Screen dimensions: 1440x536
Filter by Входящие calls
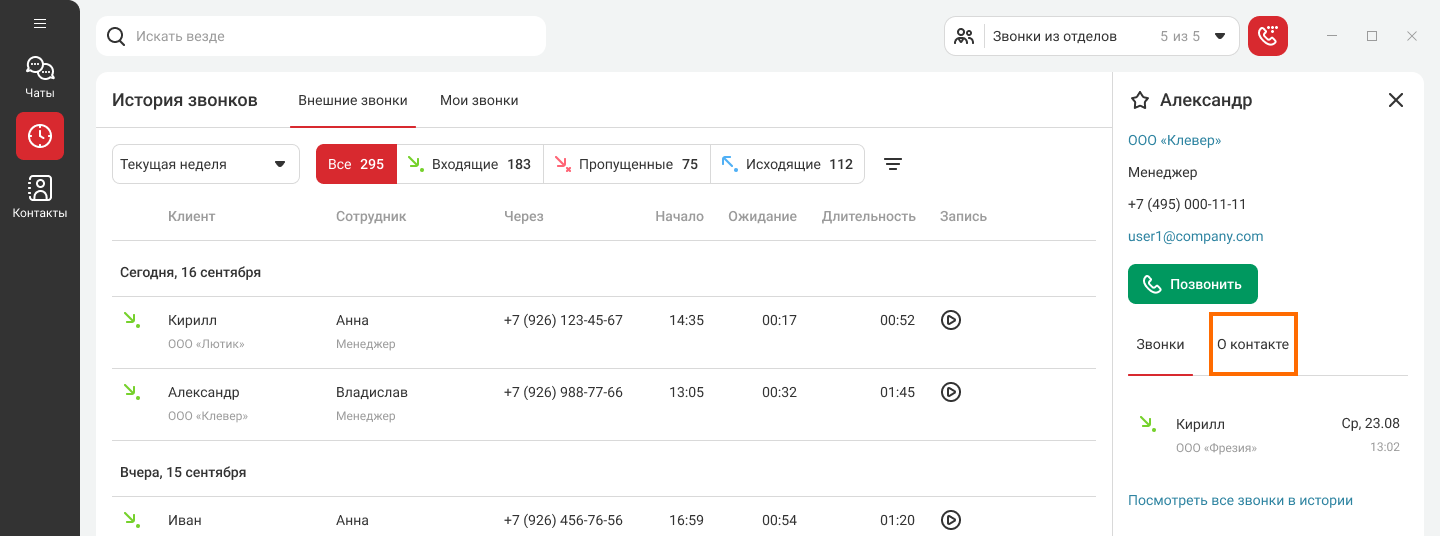tap(470, 164)
